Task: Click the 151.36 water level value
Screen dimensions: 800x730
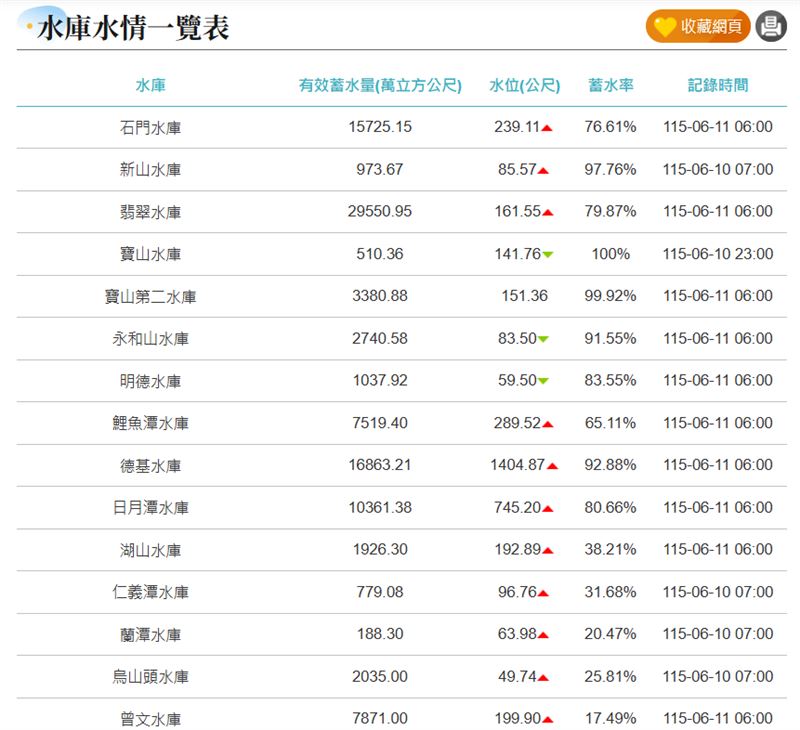Action: pyautogui.click(x=524, y=296)
